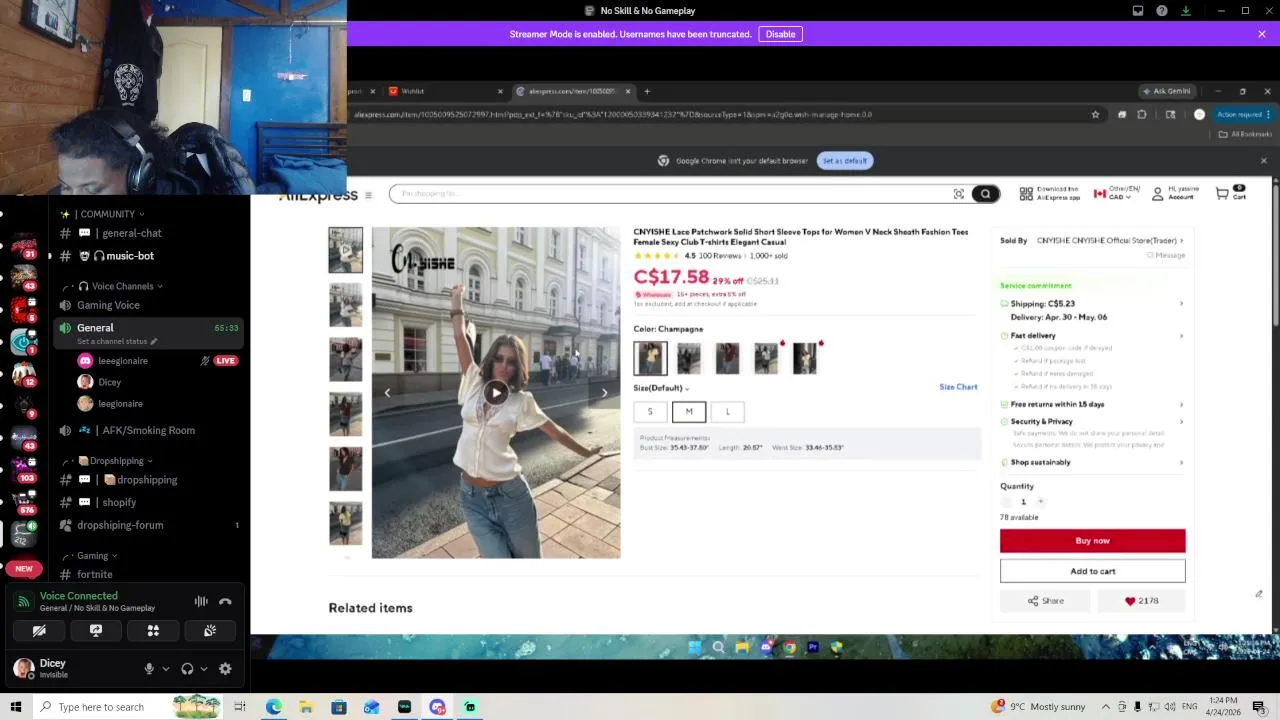Collapse the Voice Channels category
The image size is (1280, 720).
coord(121,286)
